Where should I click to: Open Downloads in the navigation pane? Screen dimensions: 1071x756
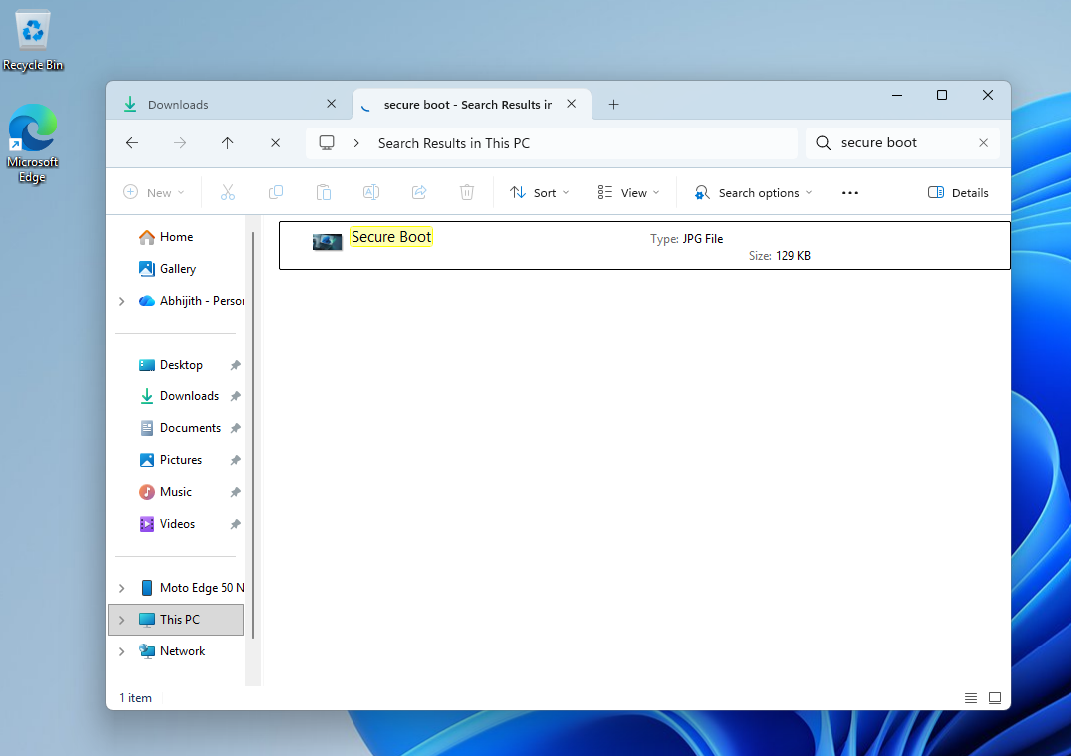(x=179, y=396)
